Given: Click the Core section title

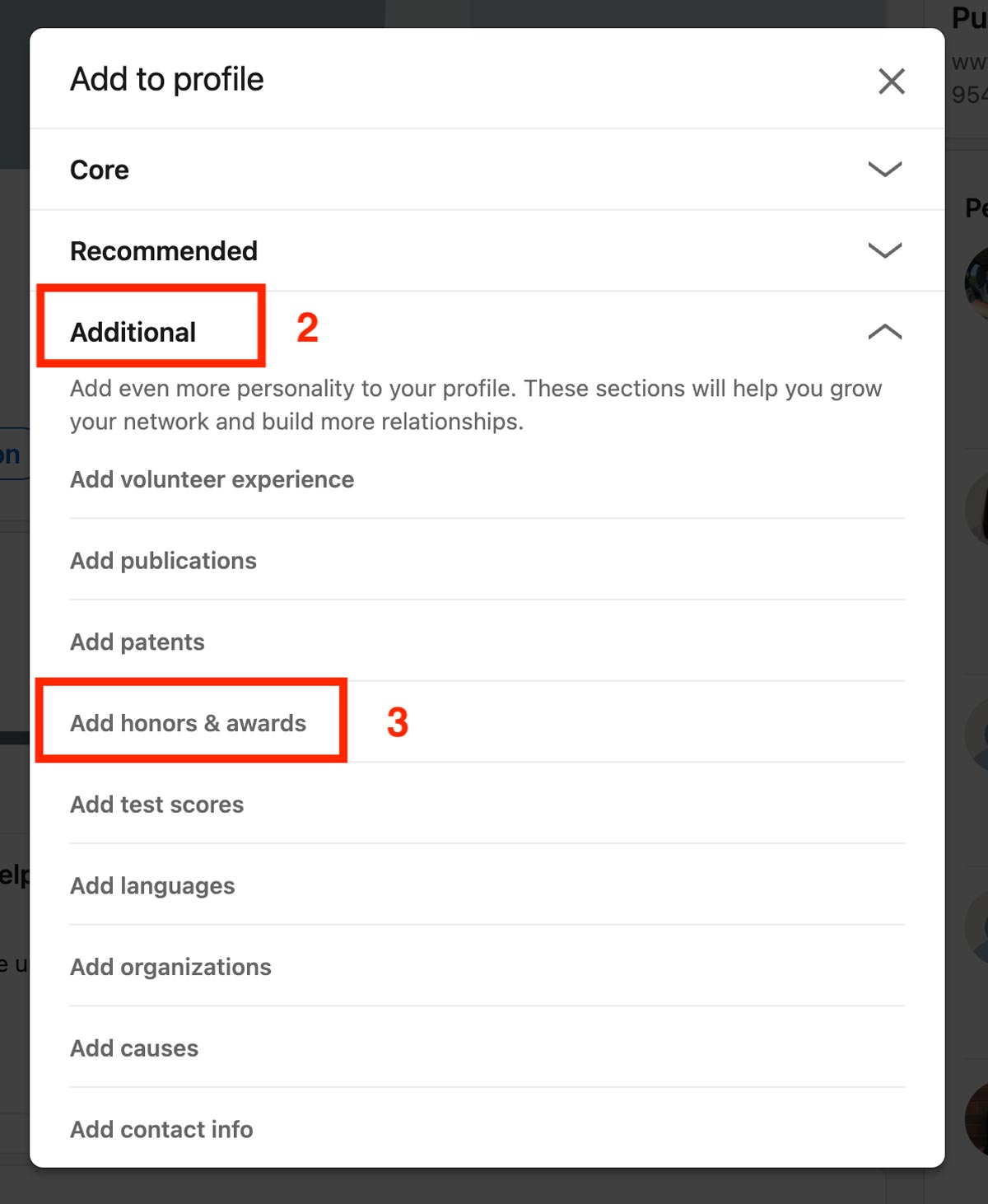Looking at the screenshot, I should 100,170.
